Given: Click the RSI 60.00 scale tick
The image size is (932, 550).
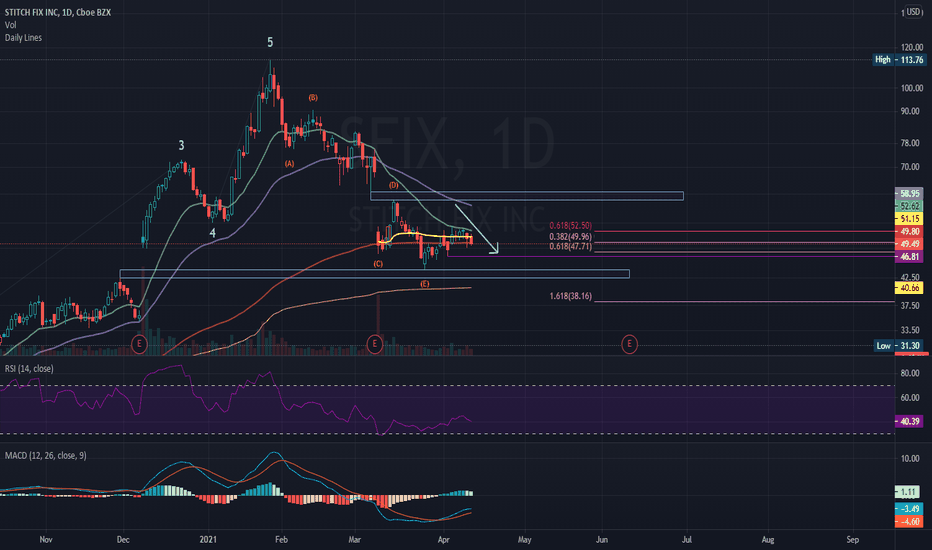Looking at the screenshot, I should click(x=912, y=398).
